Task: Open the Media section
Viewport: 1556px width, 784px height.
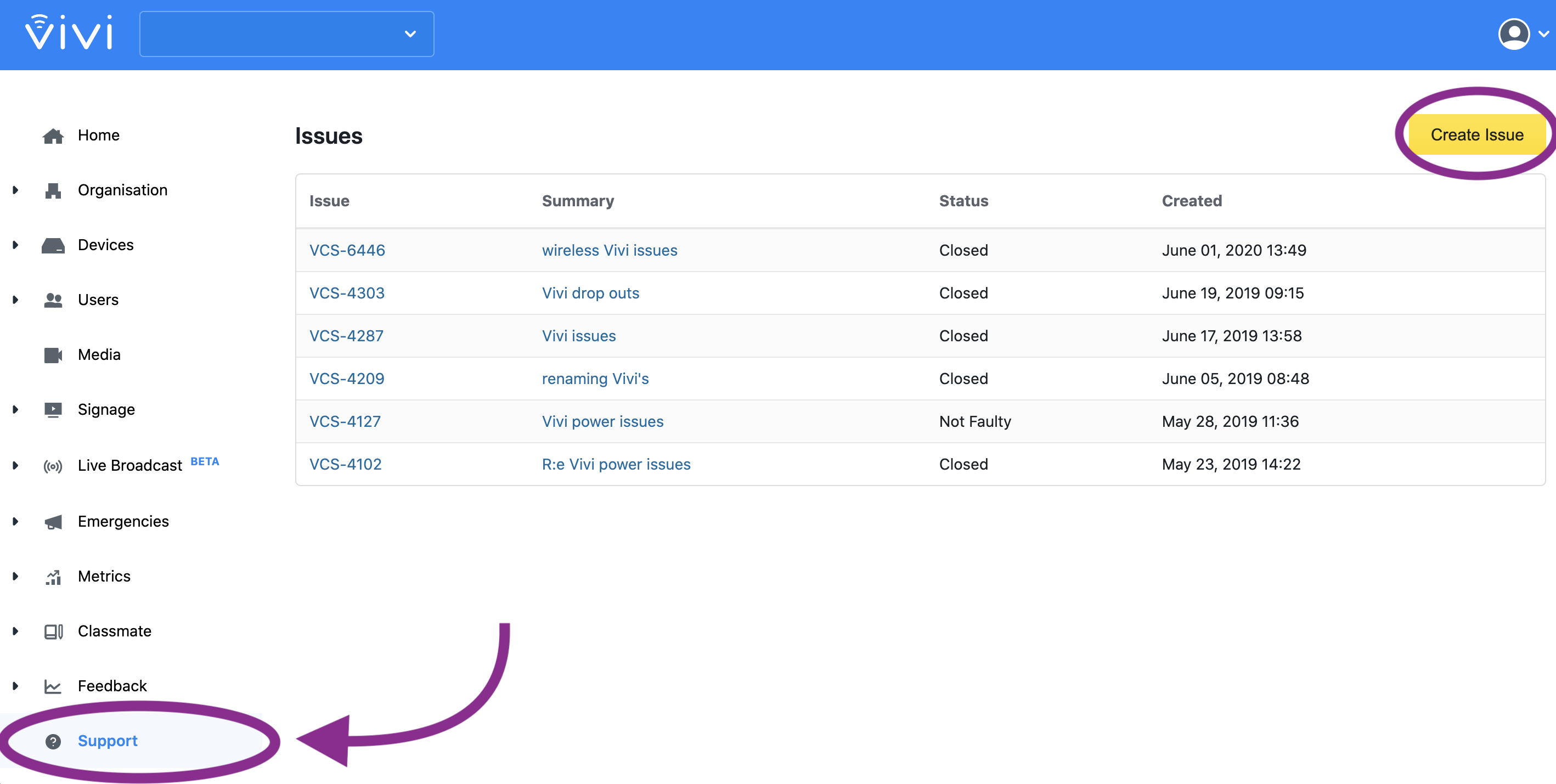Action: (99, 354)
